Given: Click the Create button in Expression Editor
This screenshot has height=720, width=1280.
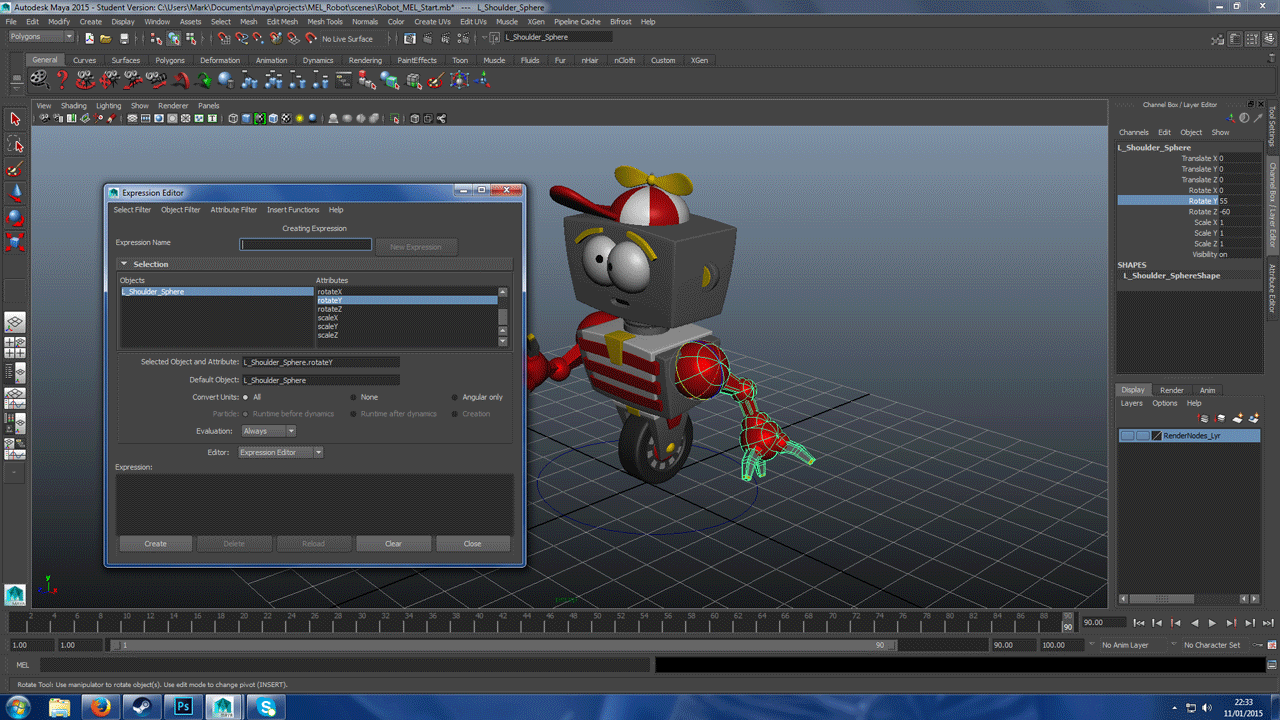Looking at the screenshot, I should pyautogui.click(x=155, y=543).
